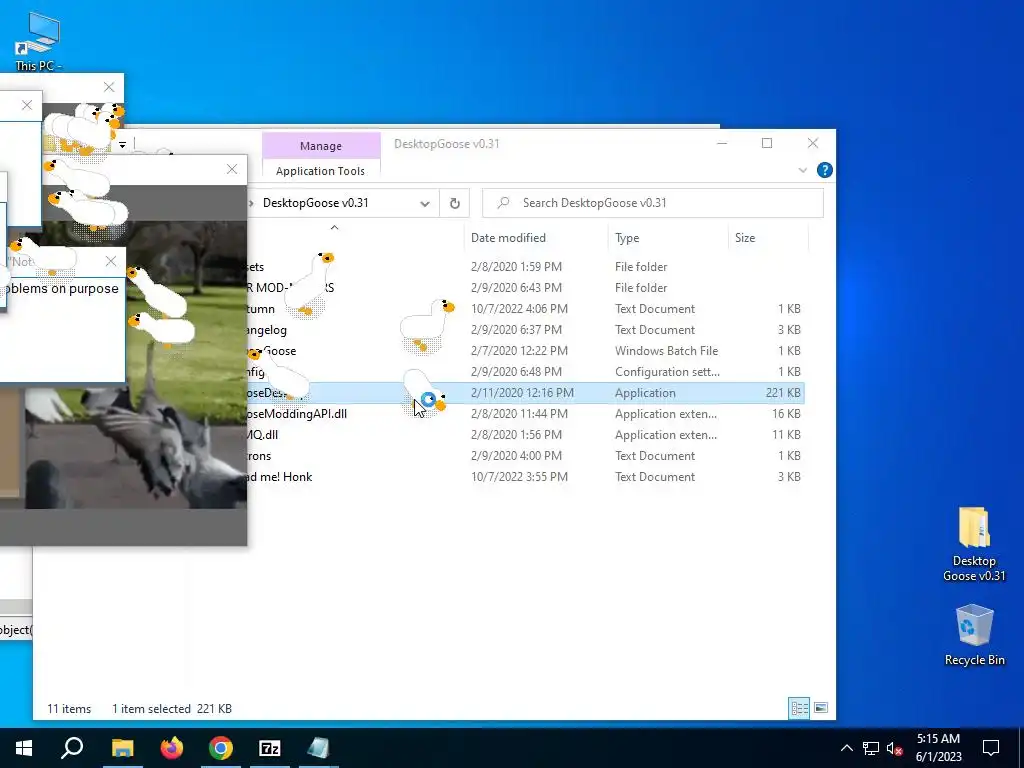Open Explorer help question mark icon
Screen dimensions: 1024x768
[x=825, y=170]
